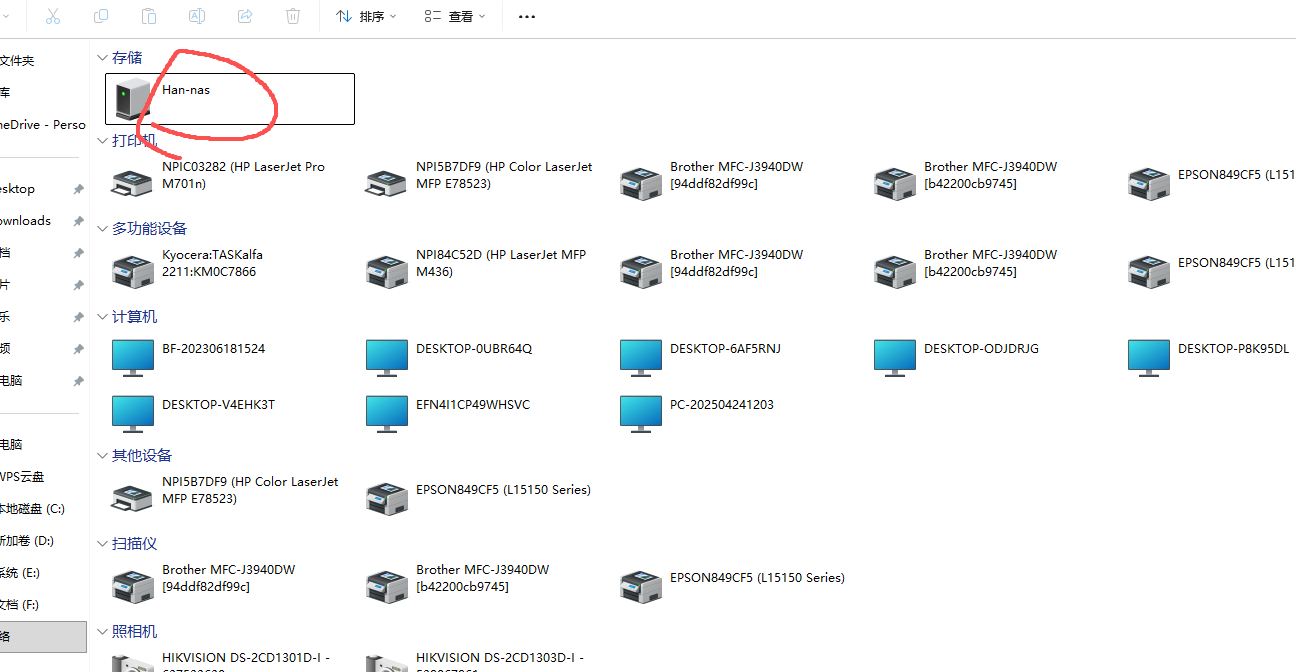Click the Paste clipboard icon
1296x672 pixels.
(x=149, y=16)
